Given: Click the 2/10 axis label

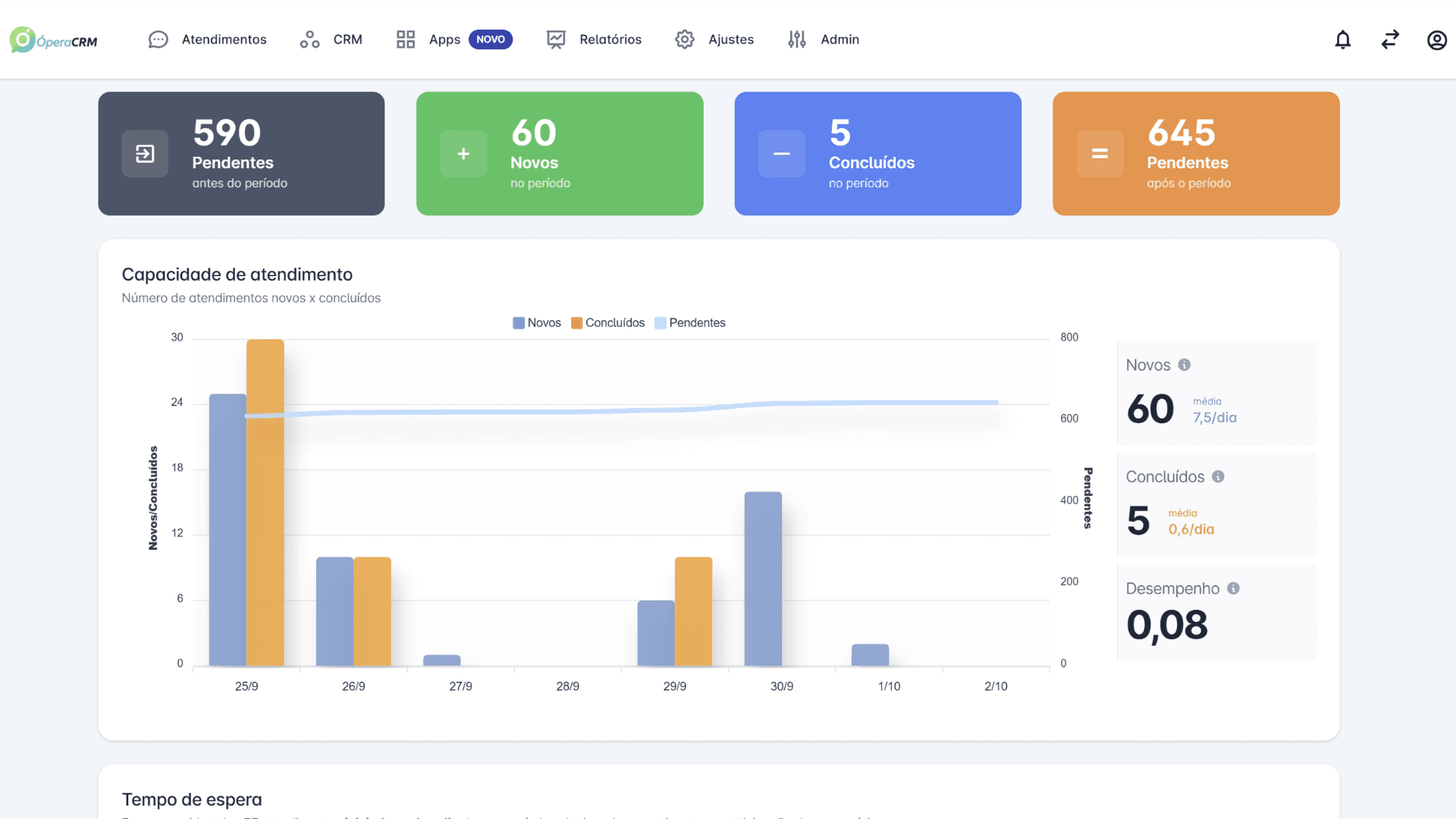Looking at the screenshot, I should (x=996, y=686).
